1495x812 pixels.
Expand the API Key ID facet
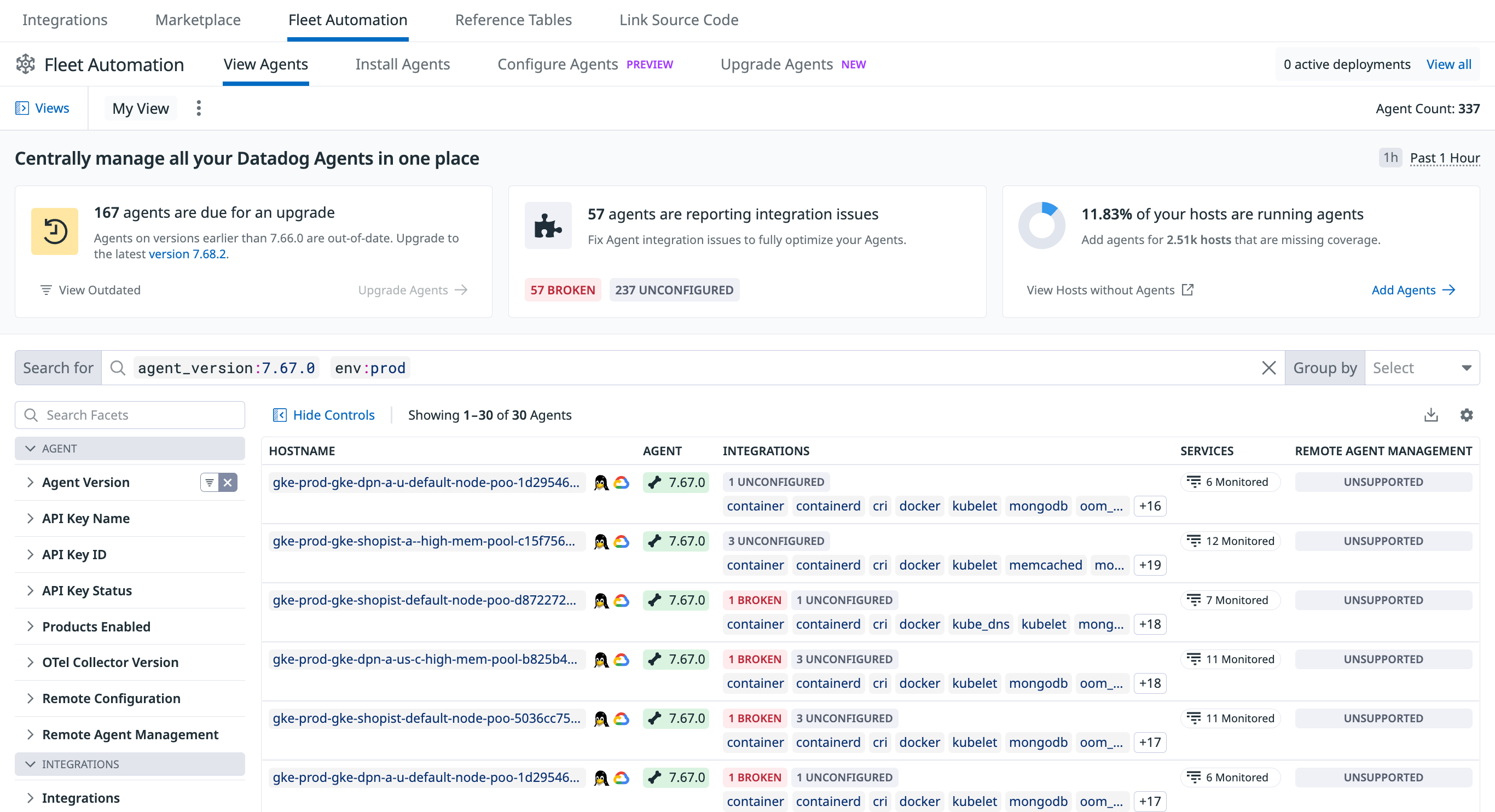pos(30,554)
